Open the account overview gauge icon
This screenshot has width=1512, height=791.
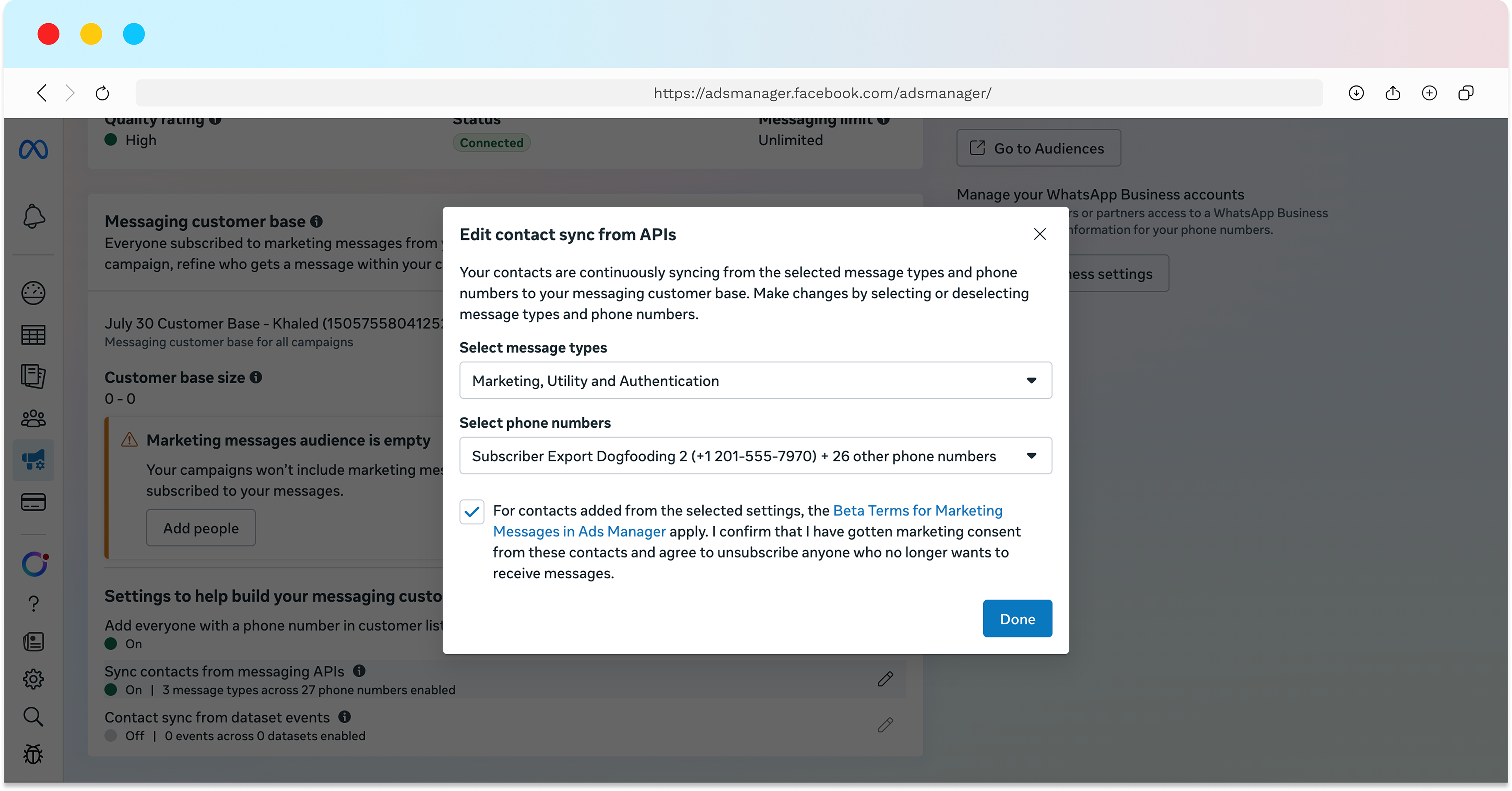33,293
